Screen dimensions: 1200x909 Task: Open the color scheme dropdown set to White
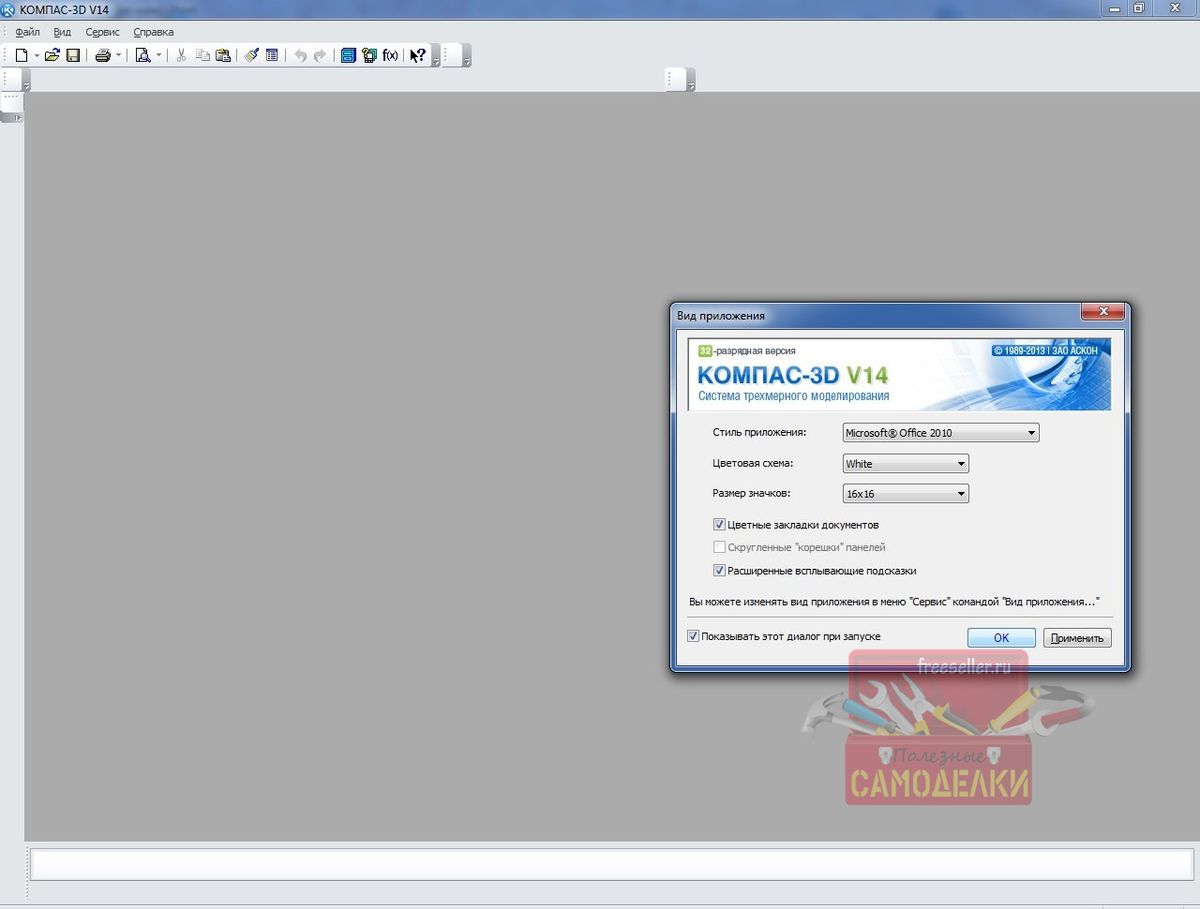[x=906, y=464]
